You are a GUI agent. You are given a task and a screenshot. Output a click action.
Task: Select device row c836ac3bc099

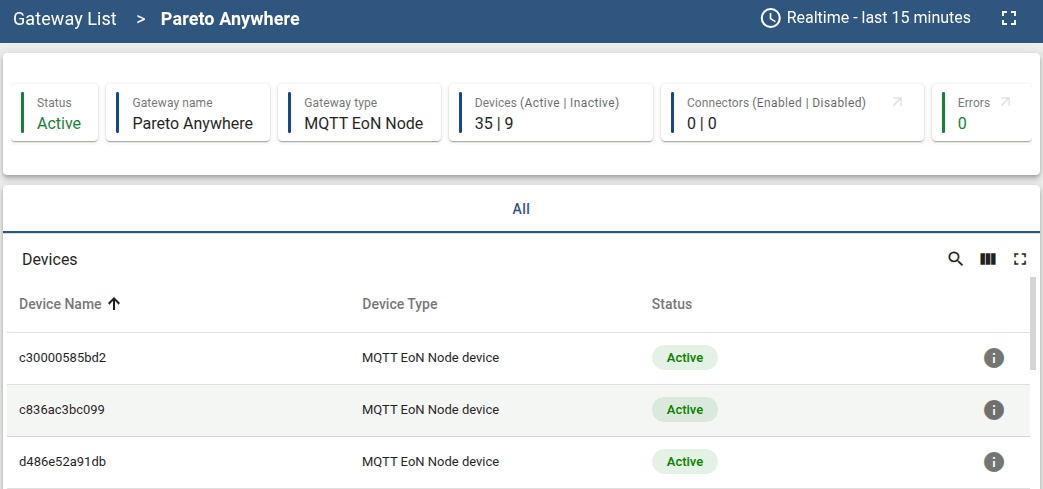518,410
